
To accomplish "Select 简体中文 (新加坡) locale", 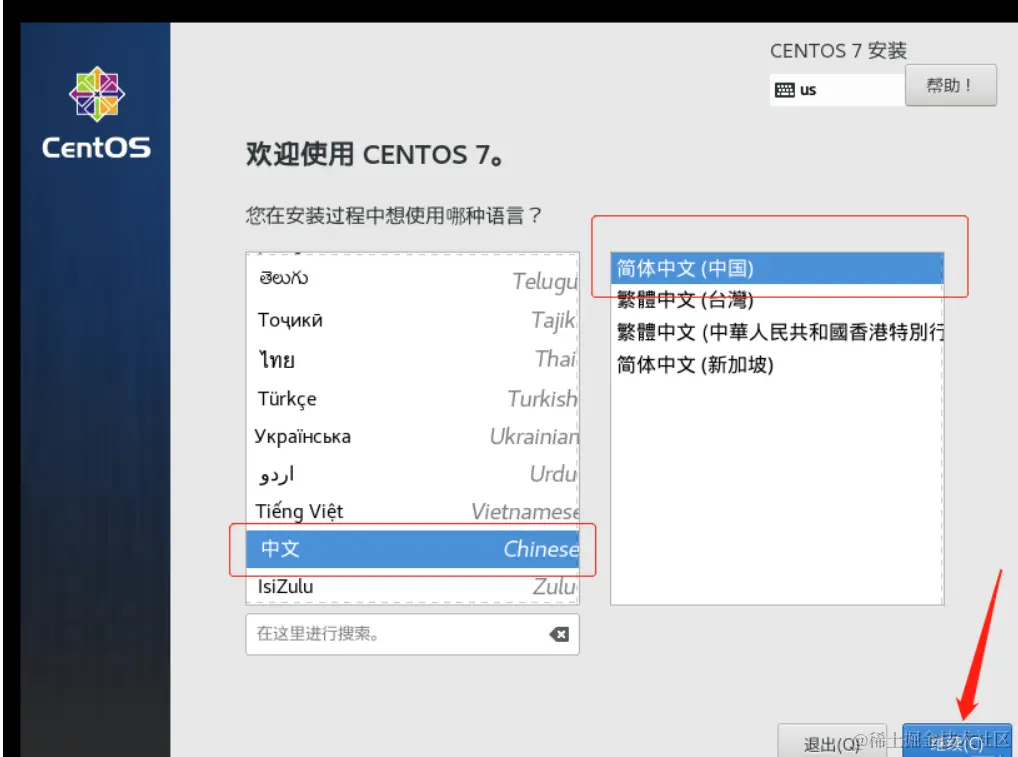I will click(x=776, y=365).
